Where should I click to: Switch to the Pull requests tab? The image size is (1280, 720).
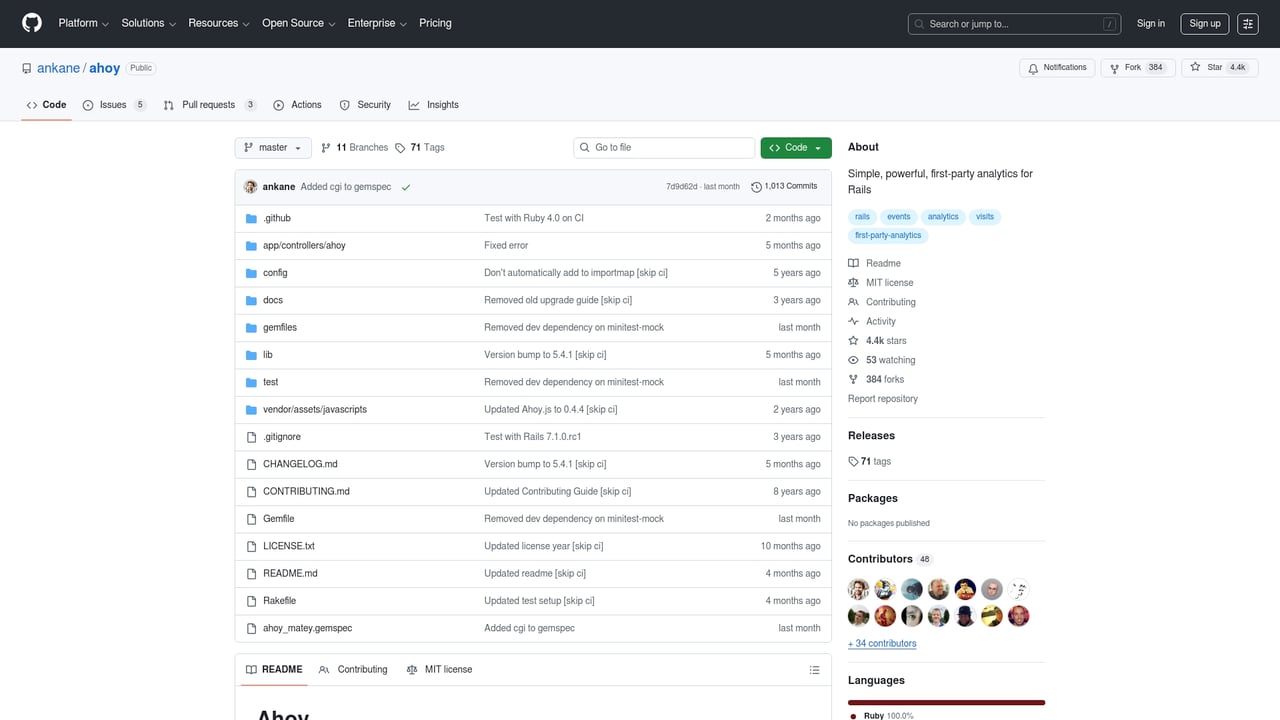(208, 105)
